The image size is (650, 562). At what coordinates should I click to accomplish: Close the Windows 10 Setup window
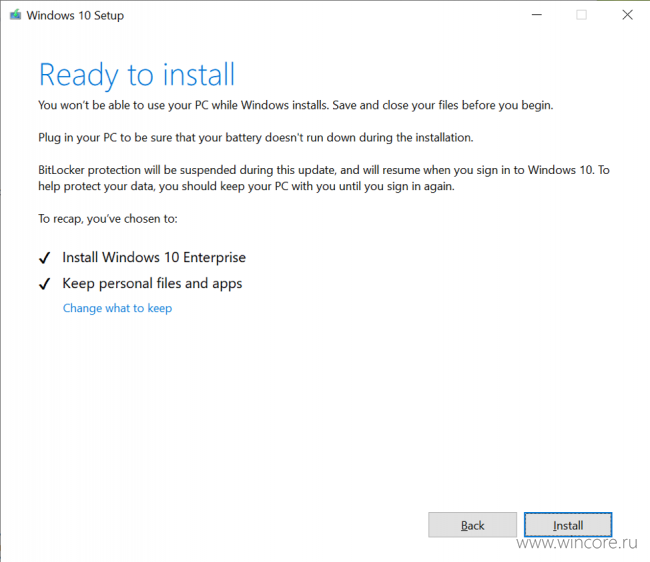pos(627,15)
